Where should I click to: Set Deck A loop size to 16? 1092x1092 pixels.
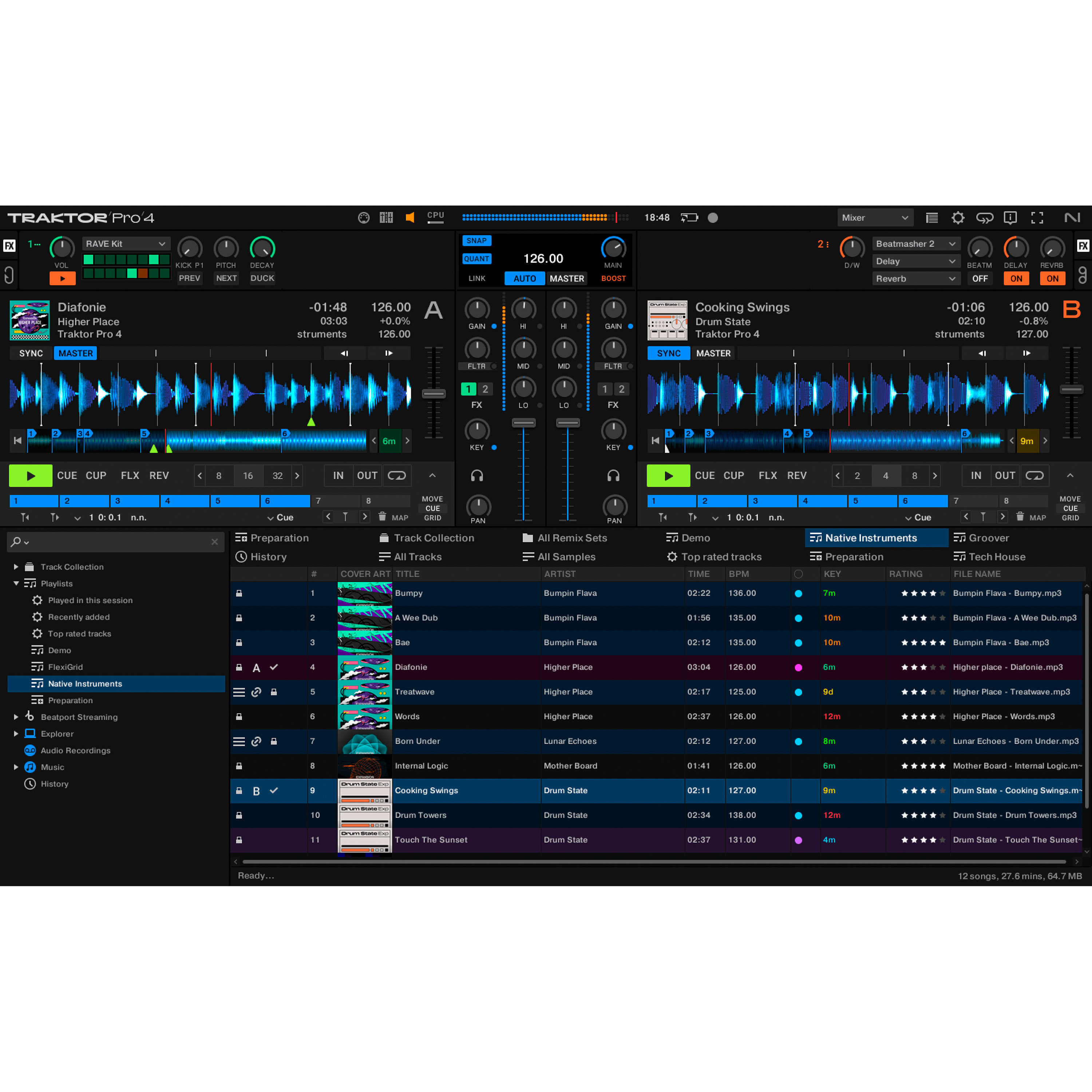(248, 475)
